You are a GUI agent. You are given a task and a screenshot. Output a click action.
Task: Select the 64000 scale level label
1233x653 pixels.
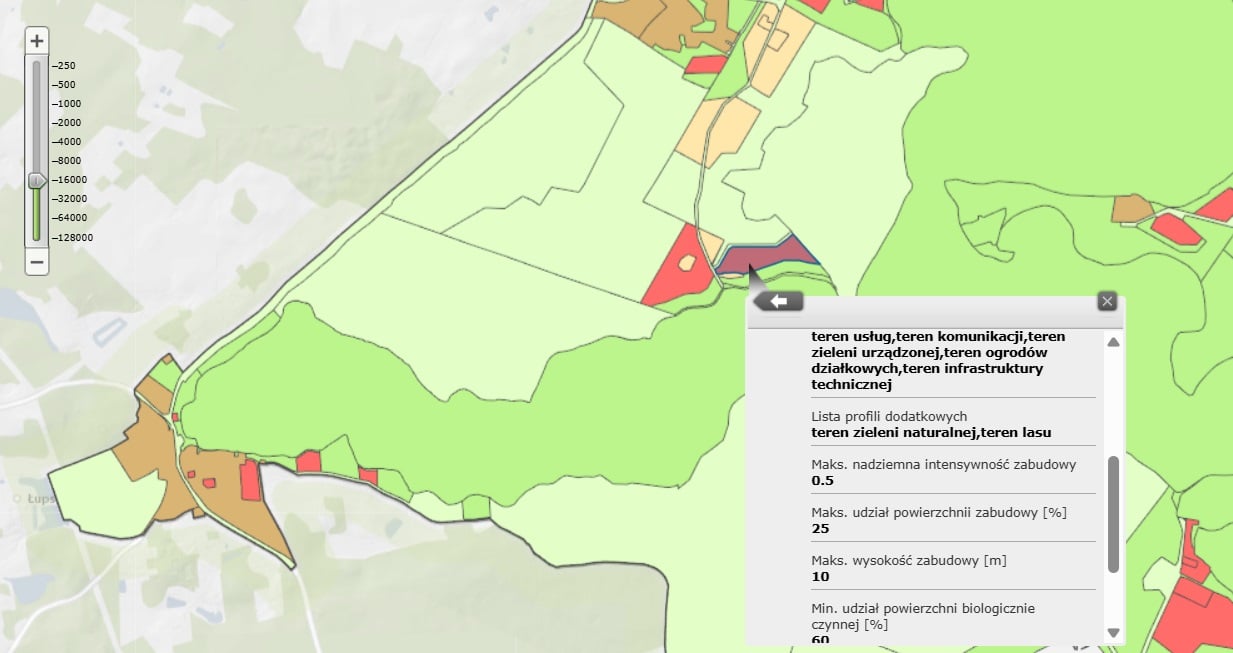72,218
